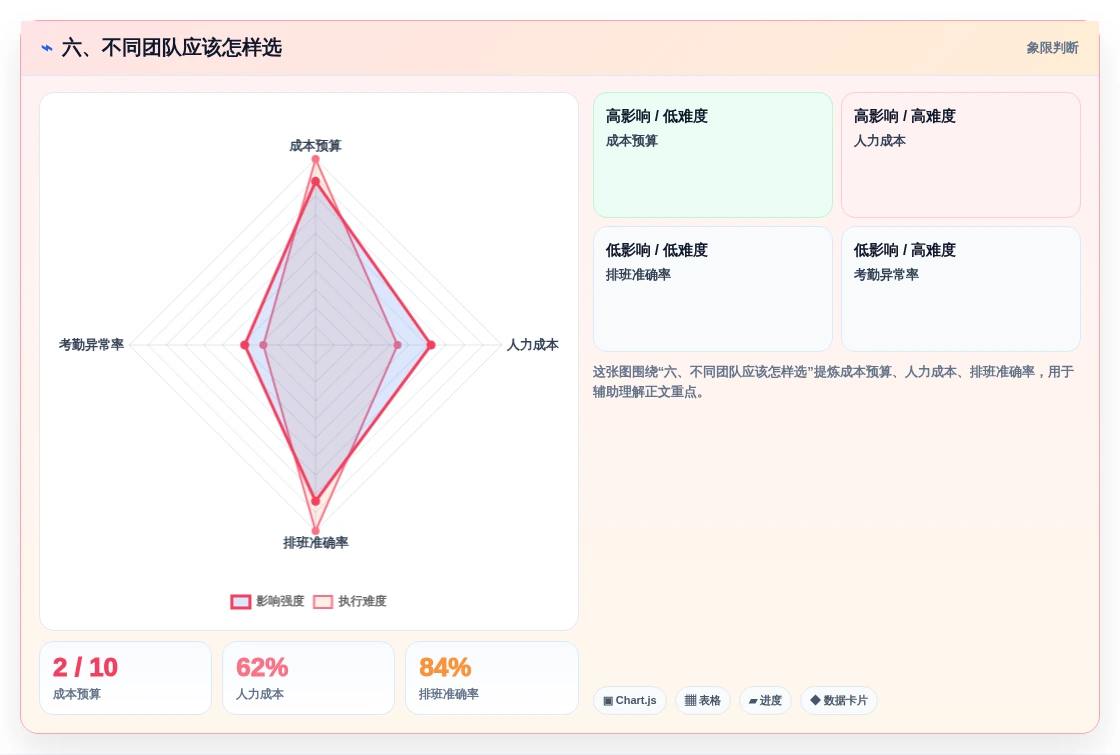
Task: Click the grid icon in 表格 chip
Action: pyautogui.click(x=690, y=701)
